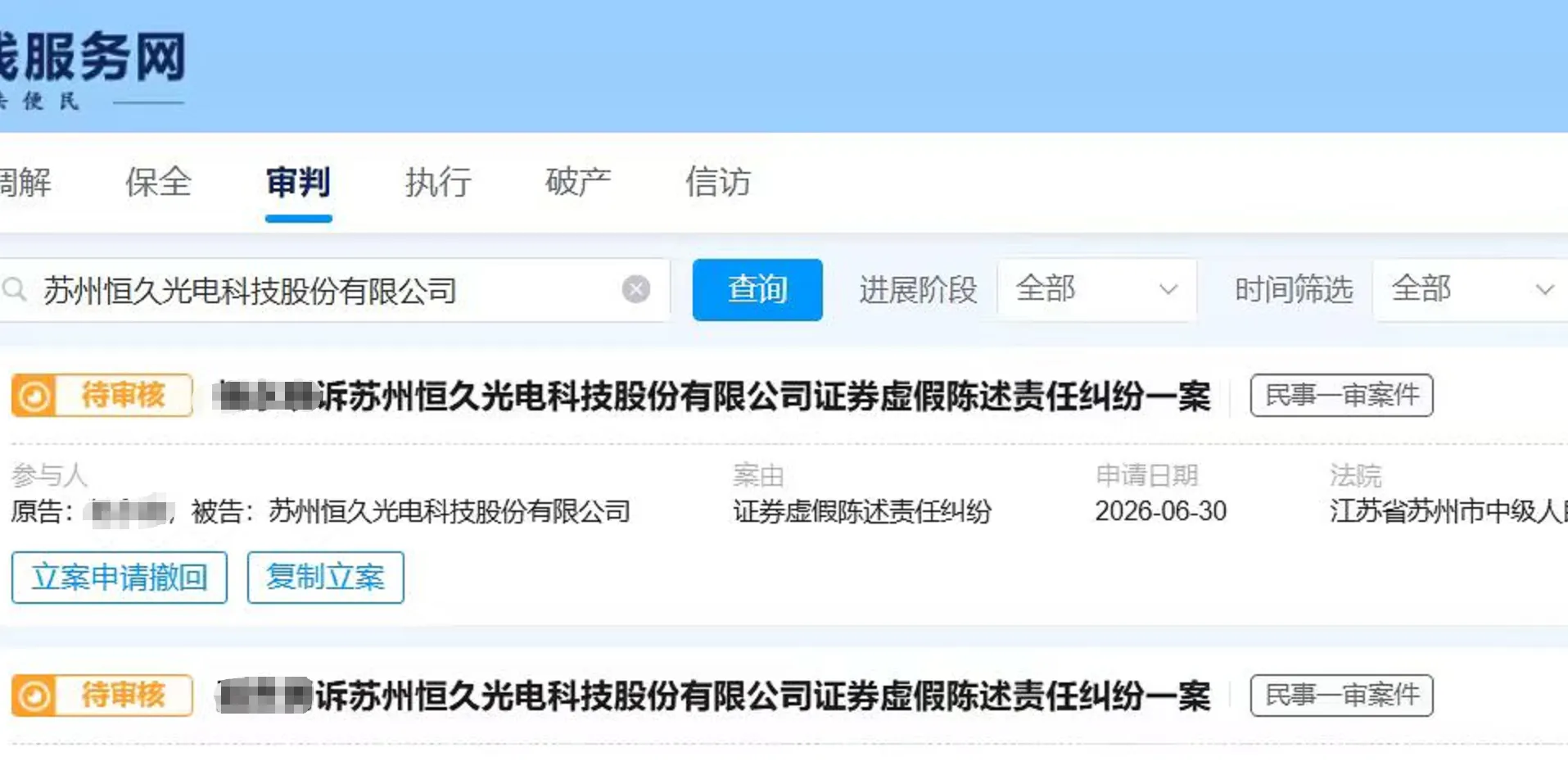The image size is (1568, 766).
Task: Switch to the 保全 tab
Action: pyautogui.click(x=158, y=182)
